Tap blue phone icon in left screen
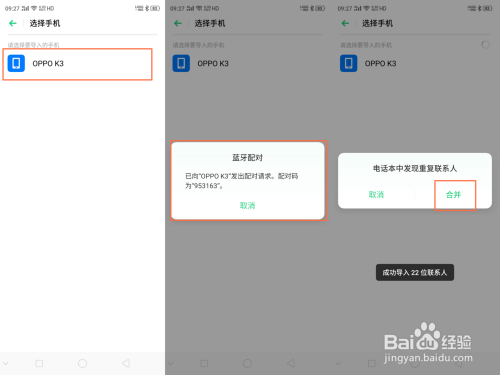The image size is (500, 375). 16,63
